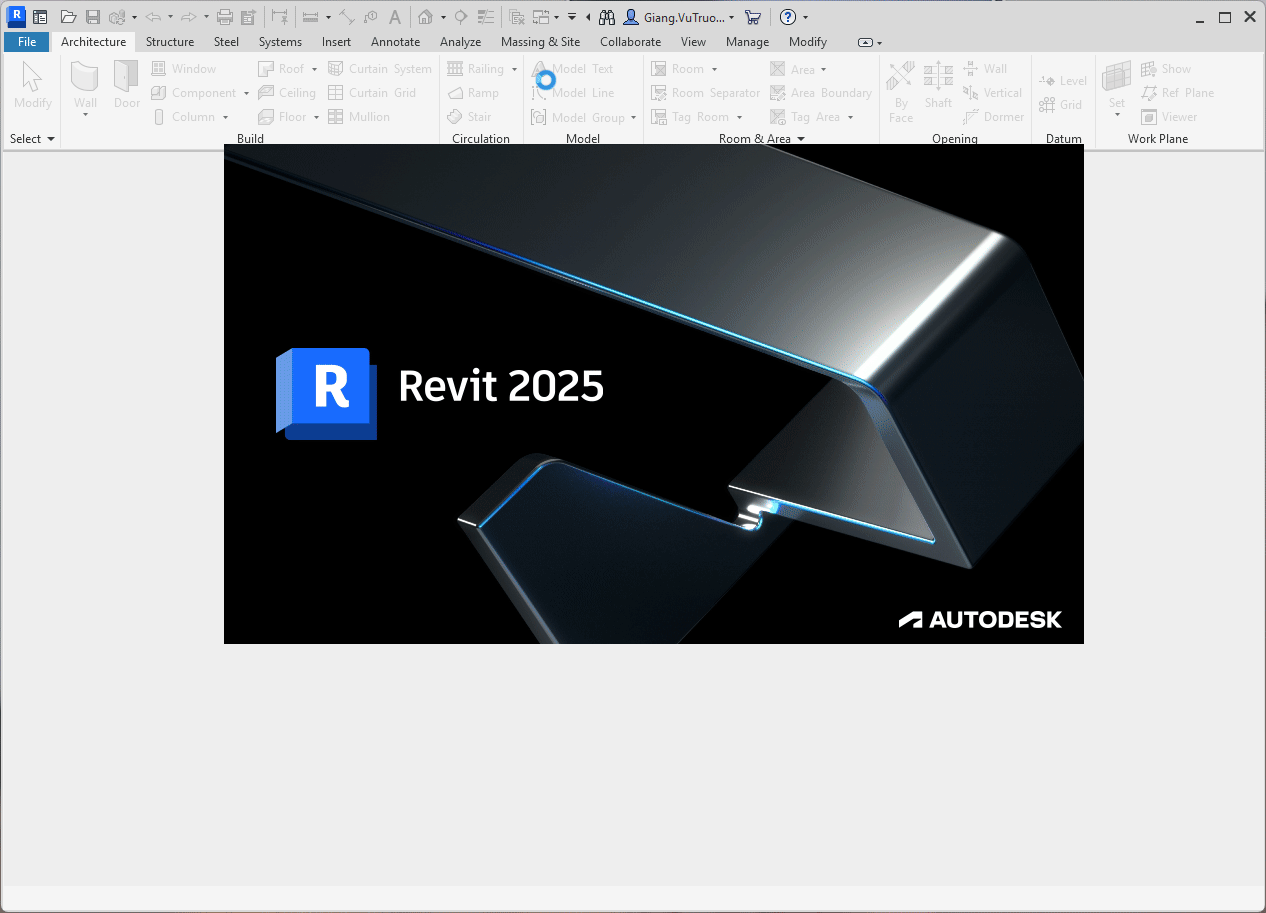
Task: Open the Railing dropdown arrow
Action: pos(514,69)
